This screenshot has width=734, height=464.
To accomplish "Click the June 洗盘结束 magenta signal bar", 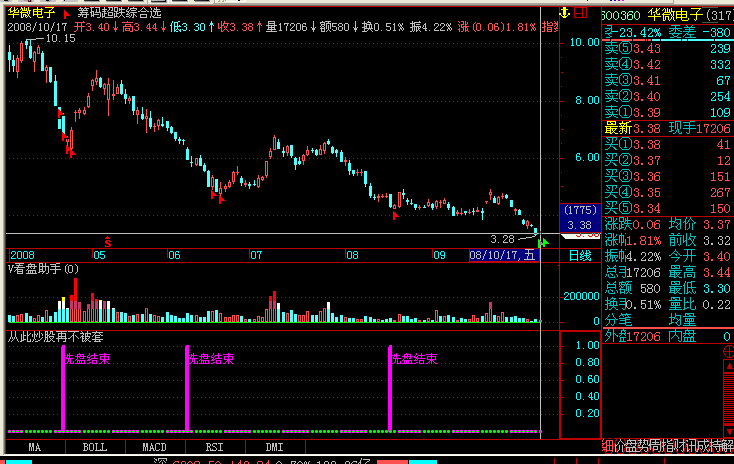I will [x=187, y=389].
